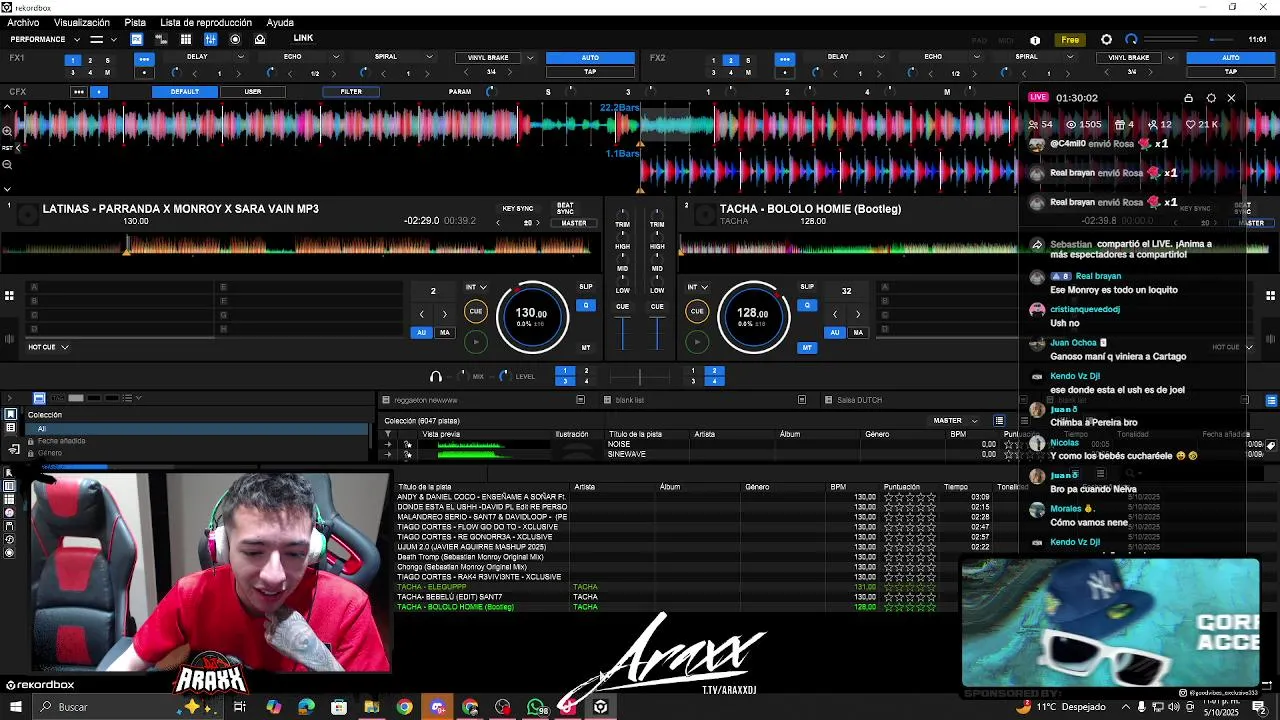Open FX1 DELAY effect dropdown
This screenshot has width=1280, height=720.
click(240, 57)
